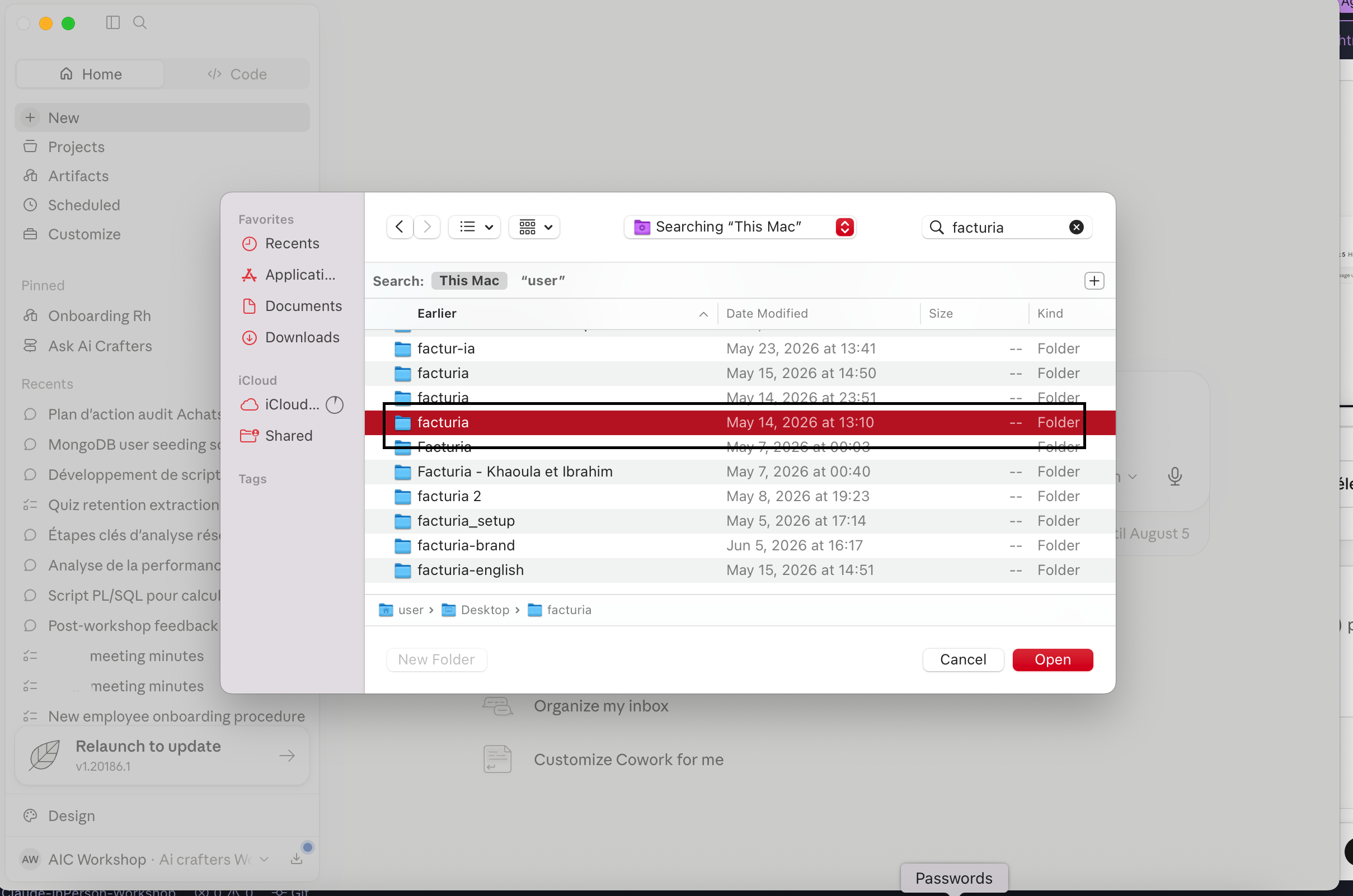Open iCloud Drive in the dialog sidebar
1353x896 pixels.
292,404
